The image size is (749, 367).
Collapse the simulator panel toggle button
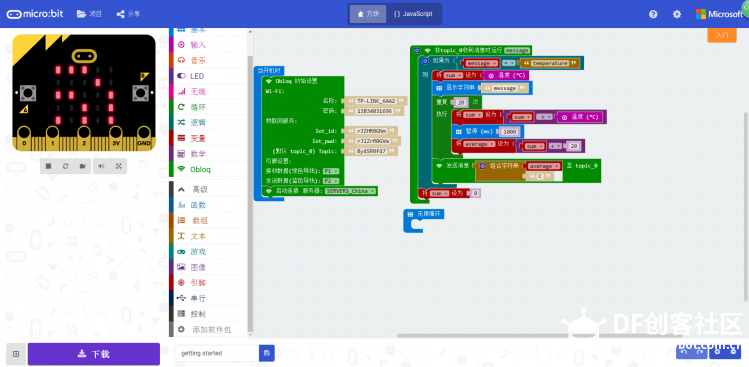click(16, 354)
